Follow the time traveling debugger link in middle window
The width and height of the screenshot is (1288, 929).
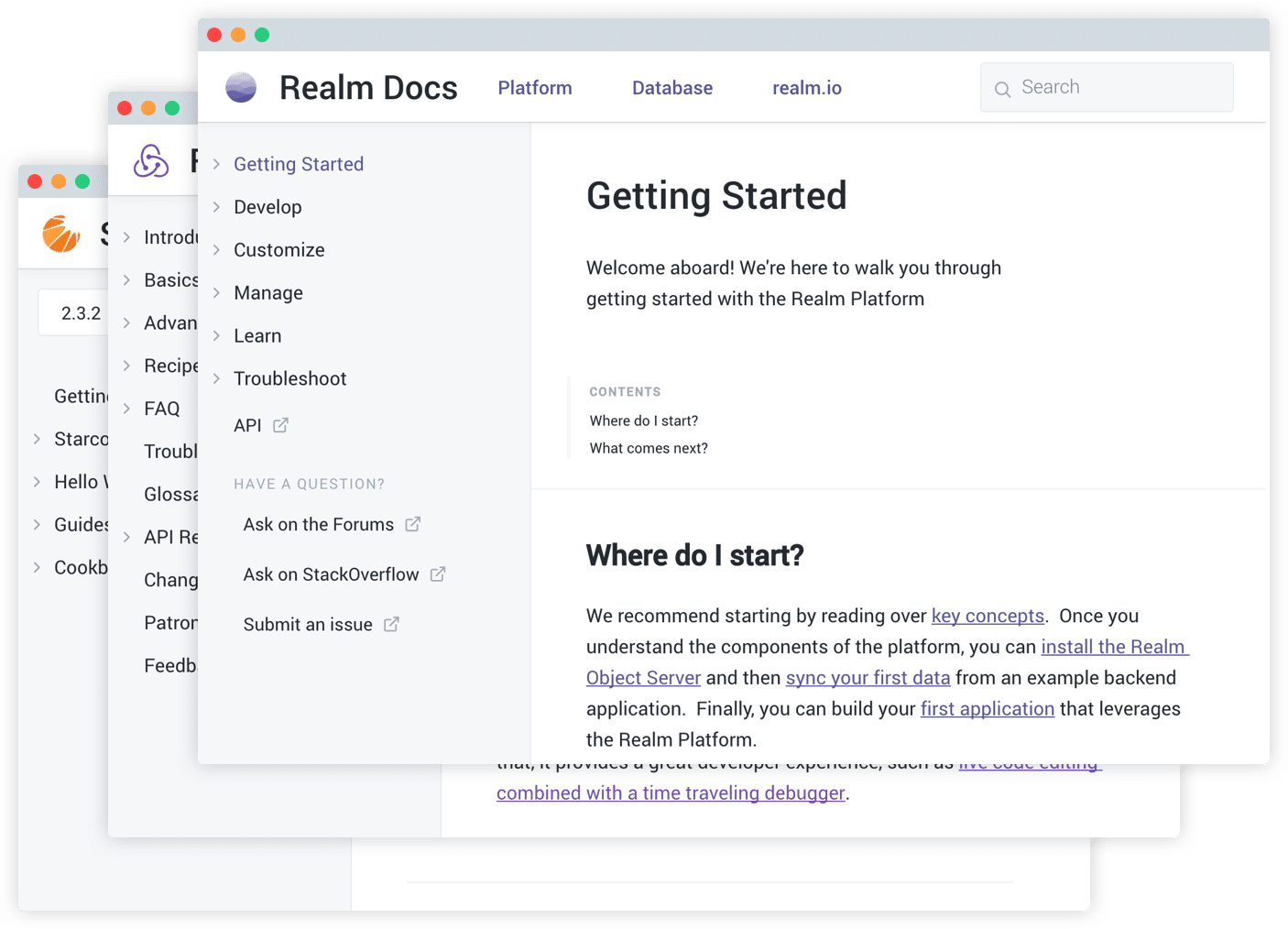671,793
